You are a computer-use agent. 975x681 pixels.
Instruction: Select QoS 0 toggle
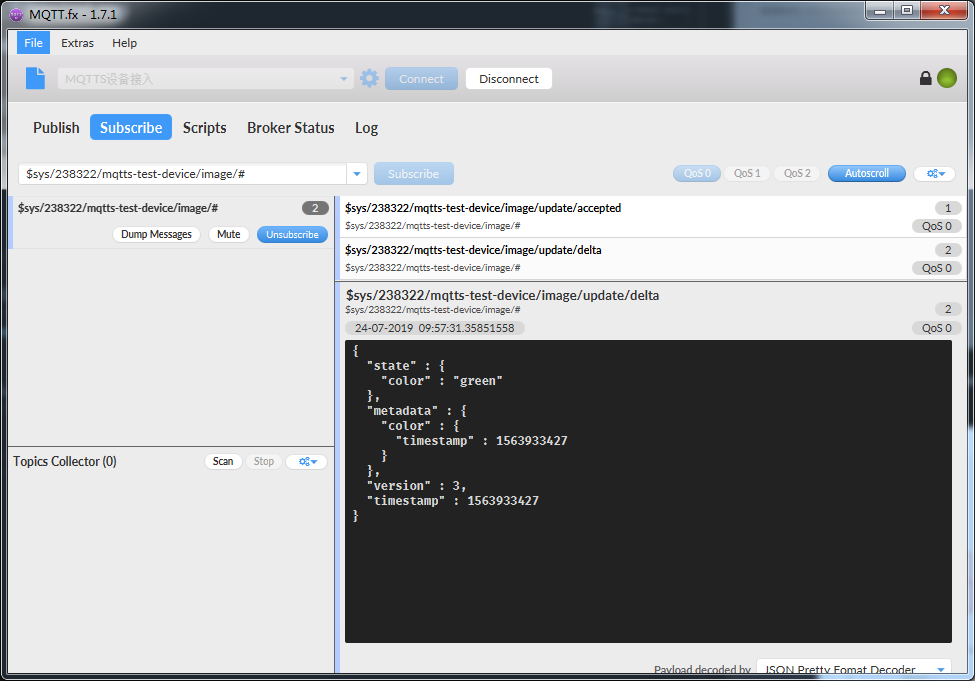[697, 174]
